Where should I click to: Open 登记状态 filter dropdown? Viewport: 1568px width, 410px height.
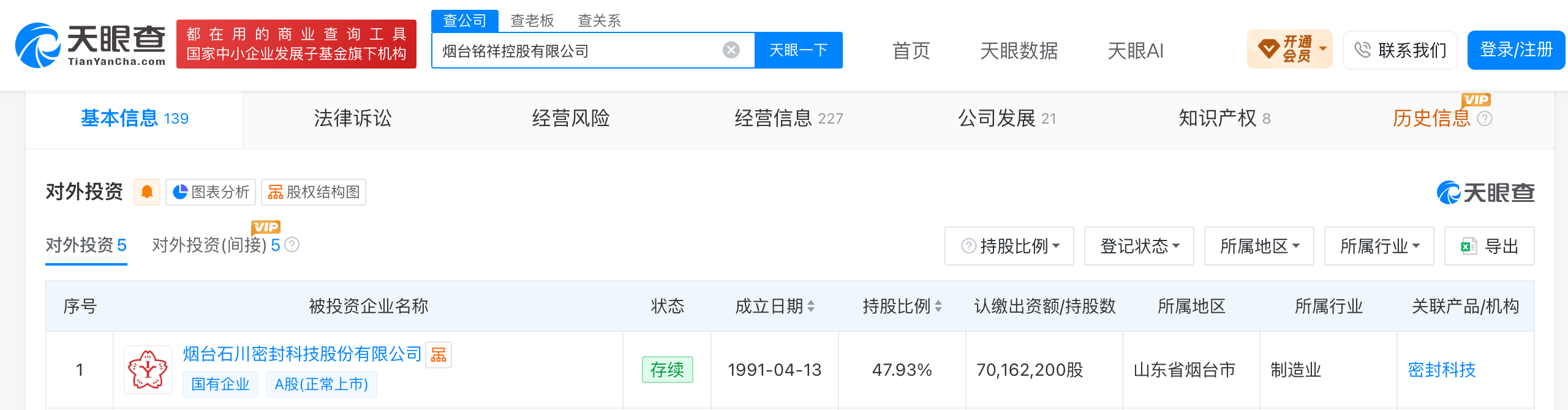tap(1139, 246)
